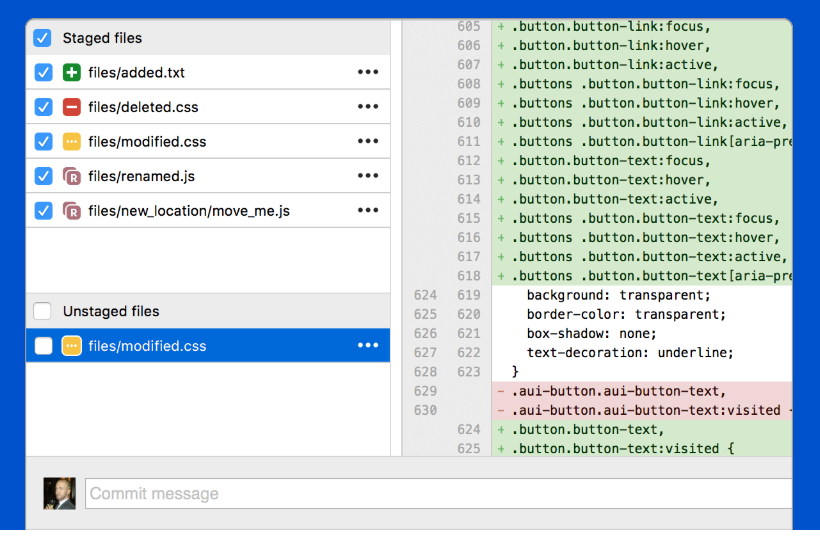Click the Commit message input field

438,493
